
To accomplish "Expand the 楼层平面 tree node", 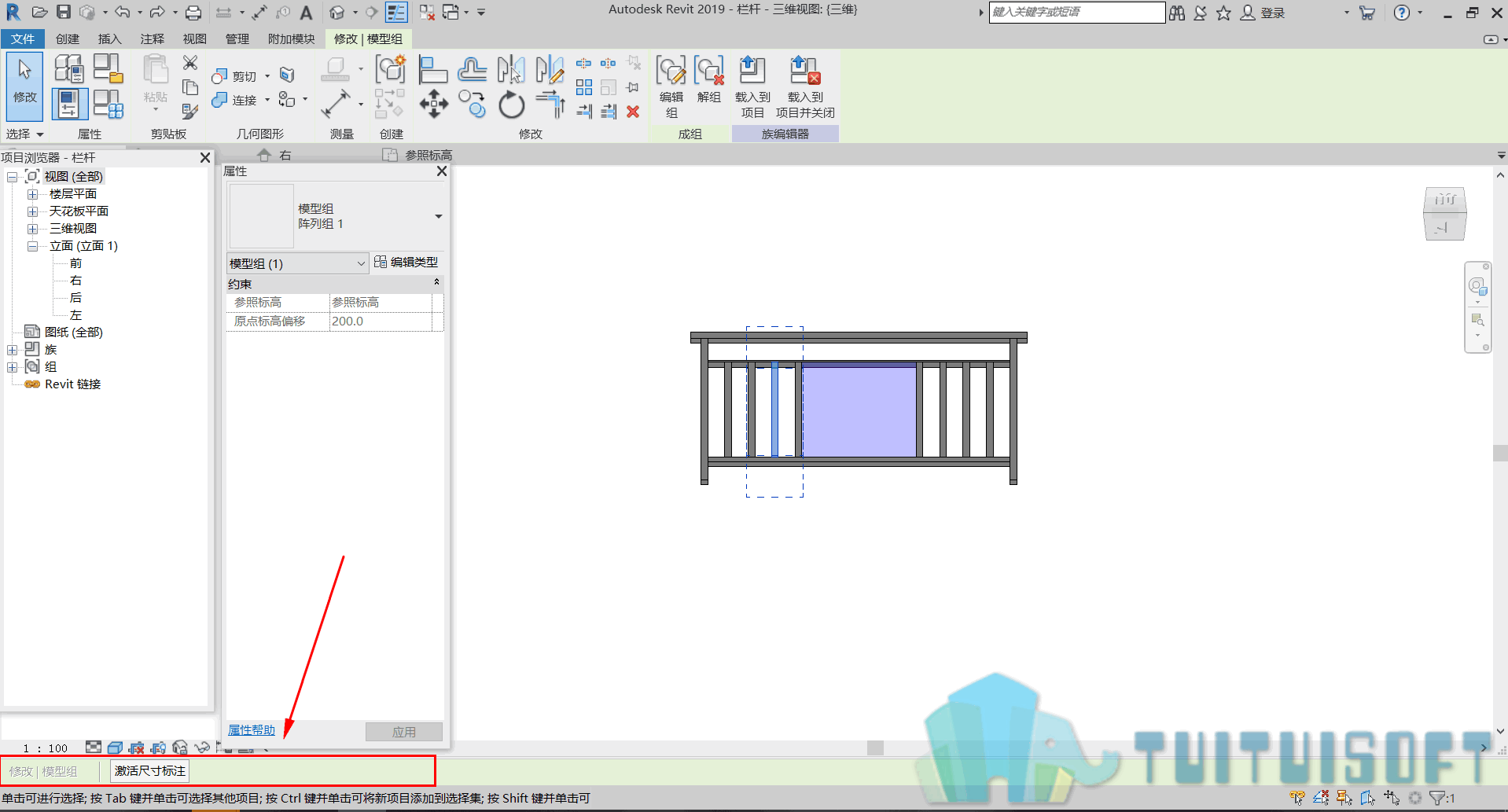I will pyautogui.click(x=32, y=194).
